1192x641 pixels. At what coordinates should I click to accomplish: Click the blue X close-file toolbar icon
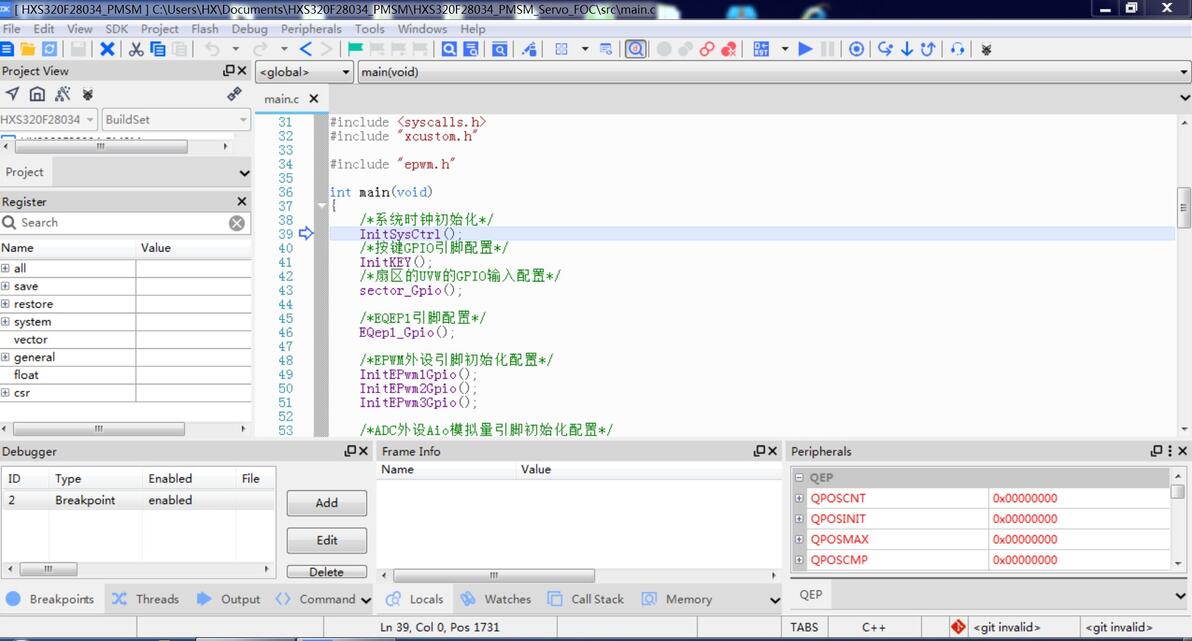pos(107,49)
